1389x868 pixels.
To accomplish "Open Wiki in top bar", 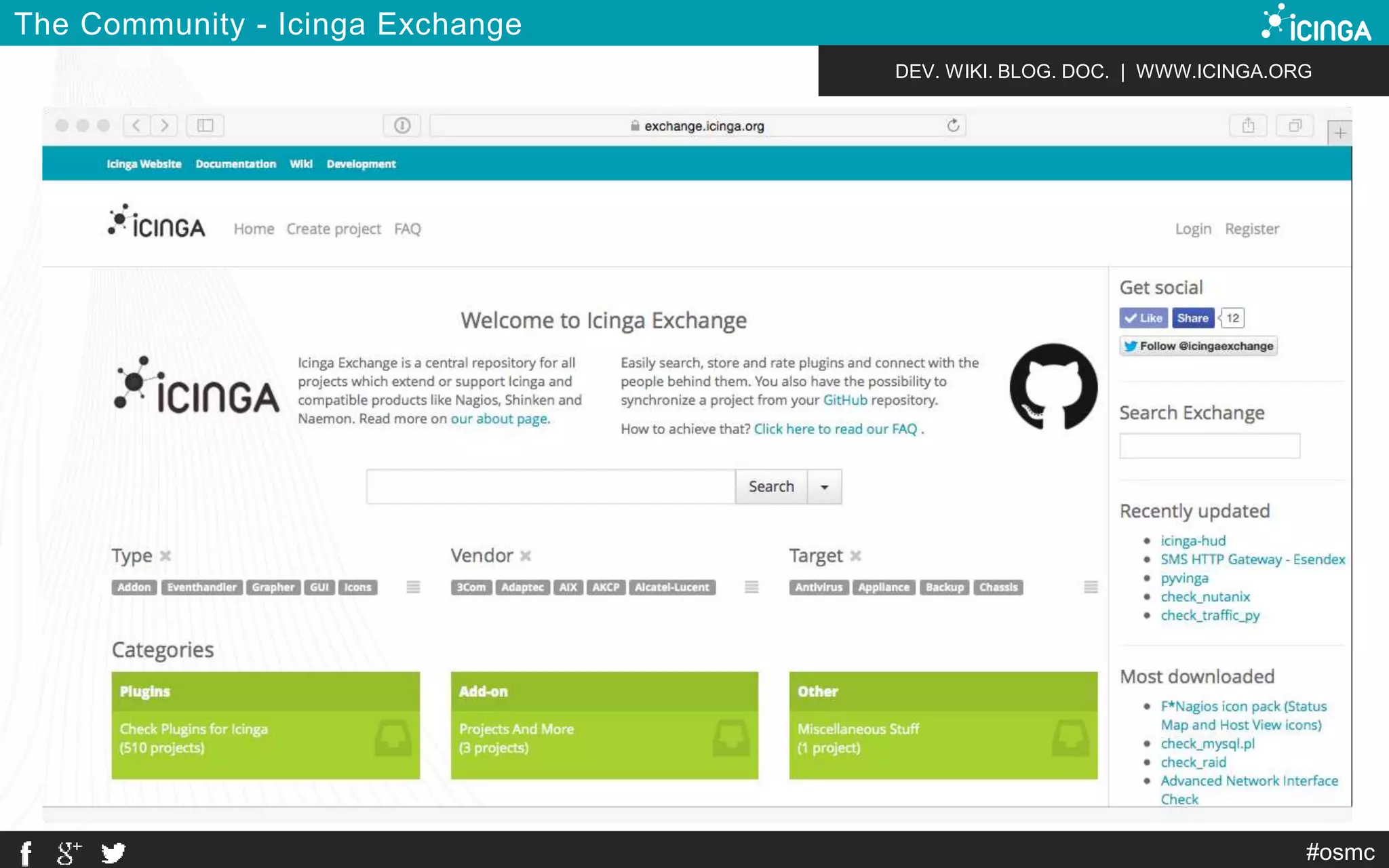I will [x=301, y=164].
